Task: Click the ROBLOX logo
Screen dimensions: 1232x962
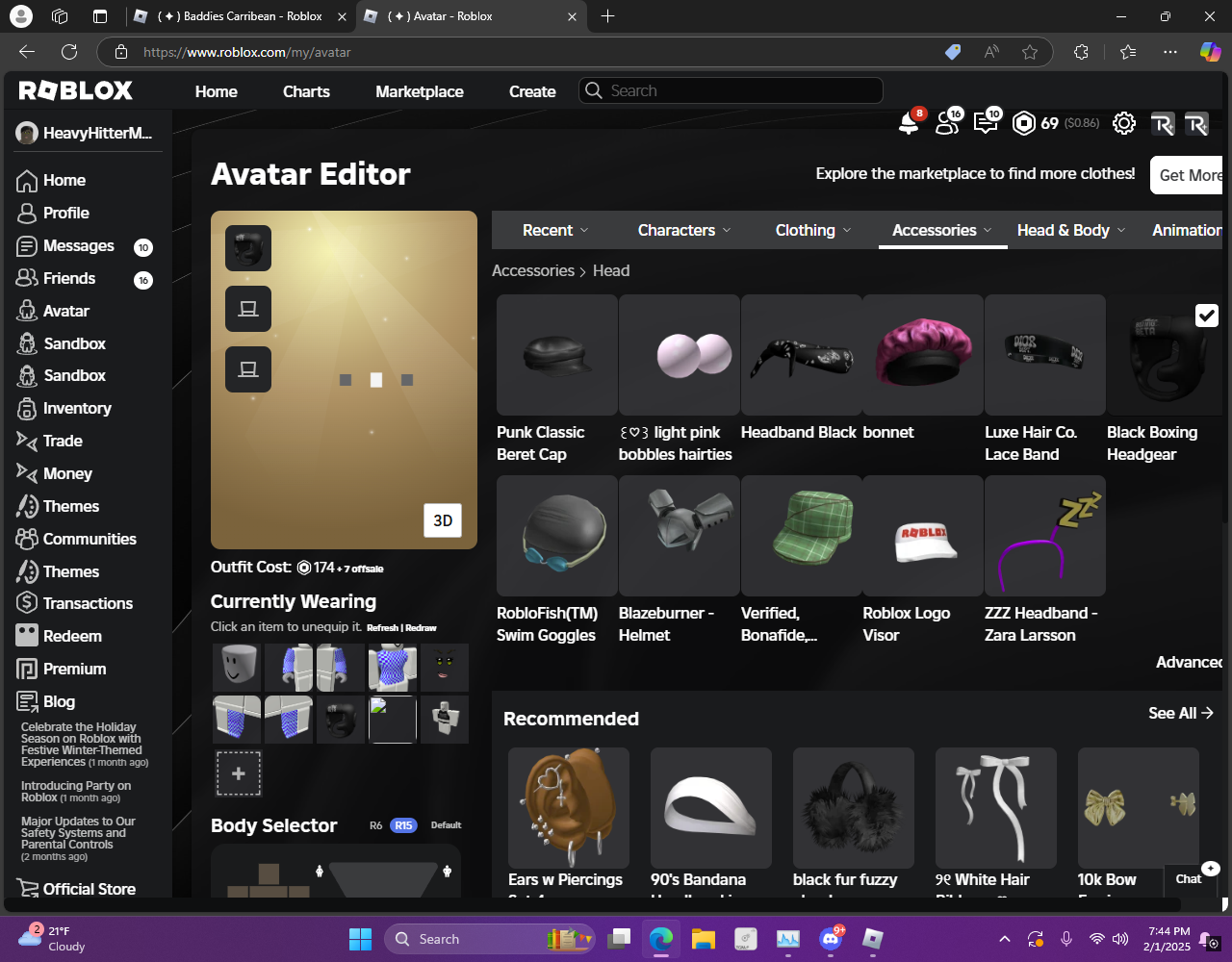Action: click(76, 90)
